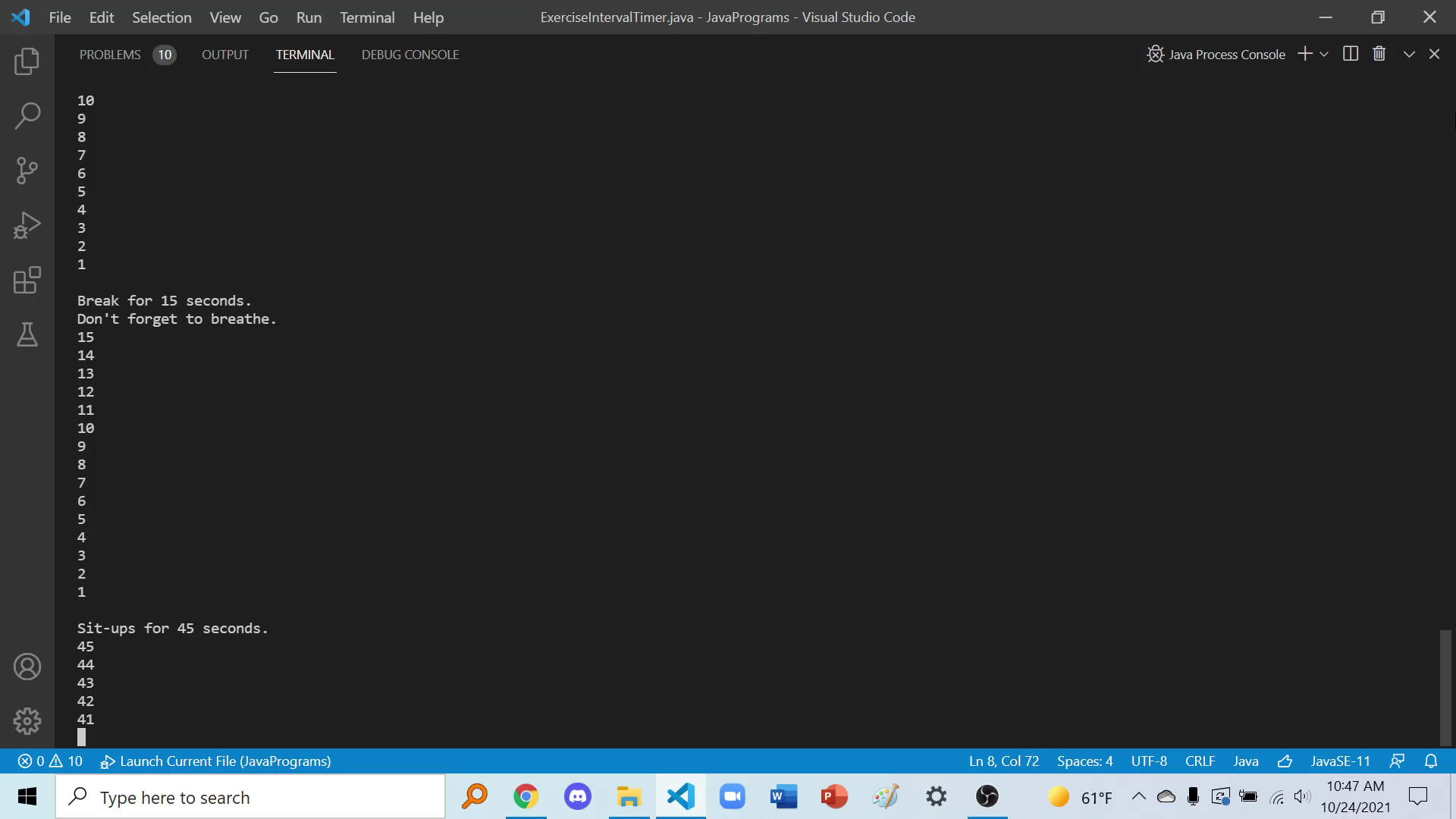Open the Testing flask icon
This screenshot has height=819, width=1456.
27,334
